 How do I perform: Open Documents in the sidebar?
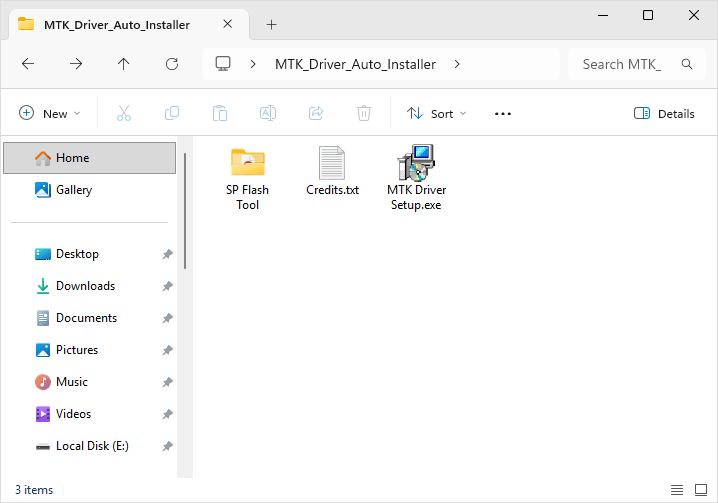click(x=89, y=318)
